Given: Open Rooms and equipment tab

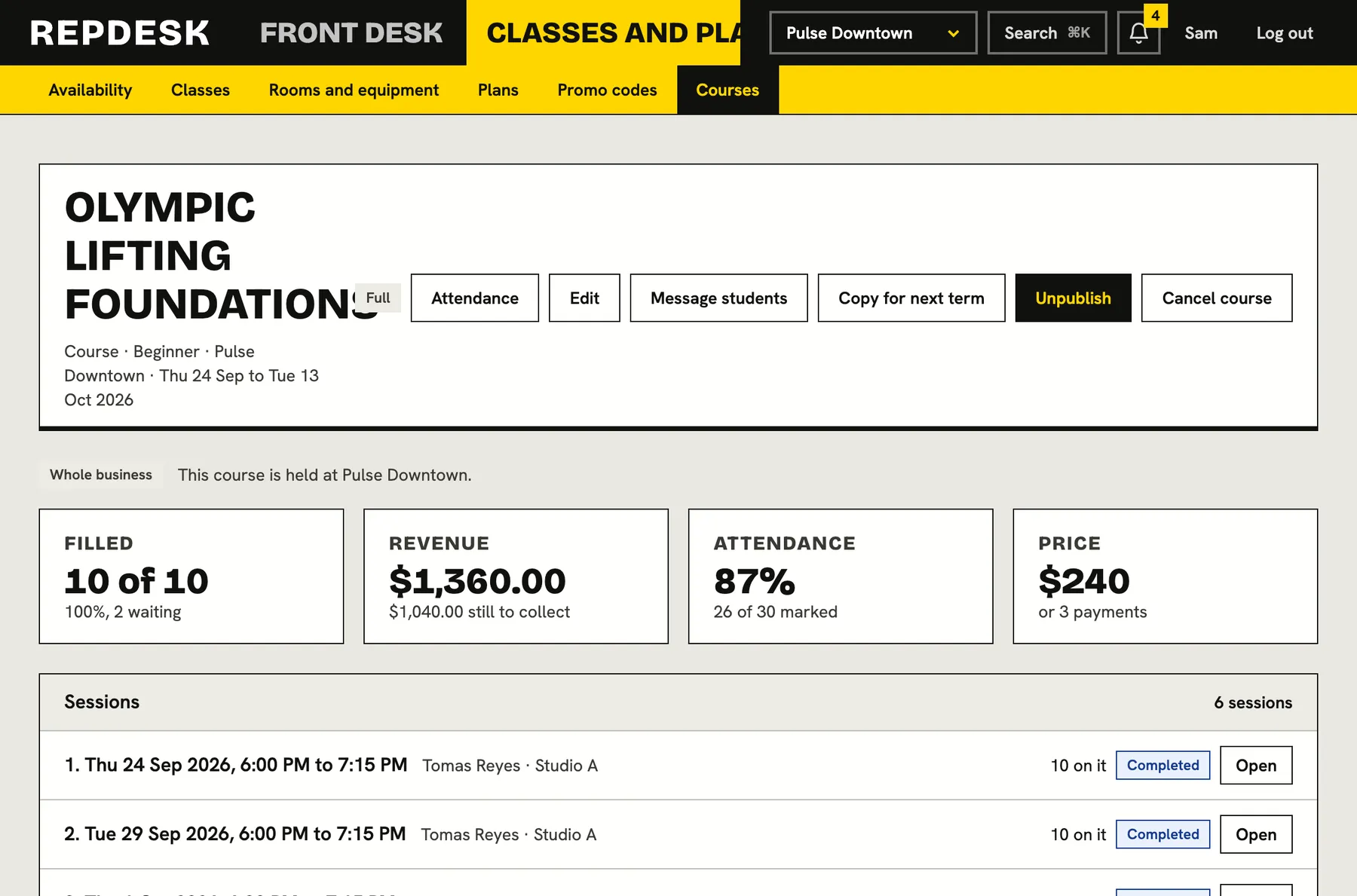Looking at the screenshot, I should pos(354,90).
